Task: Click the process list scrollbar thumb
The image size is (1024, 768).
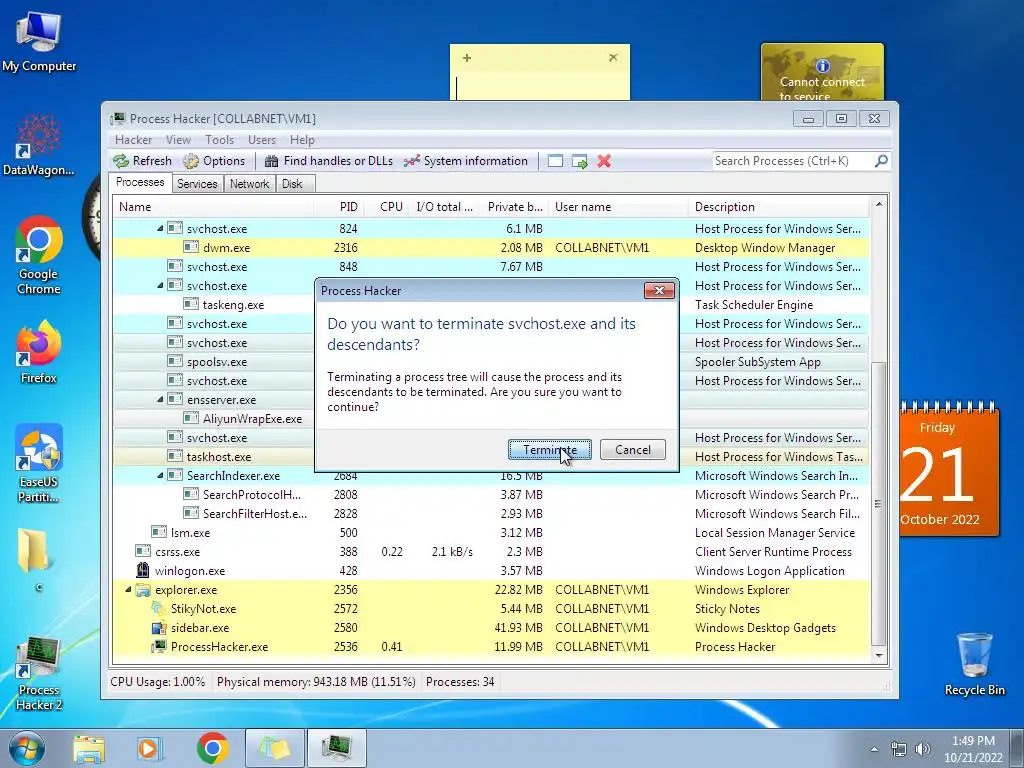Action: [x=878, y=503]
